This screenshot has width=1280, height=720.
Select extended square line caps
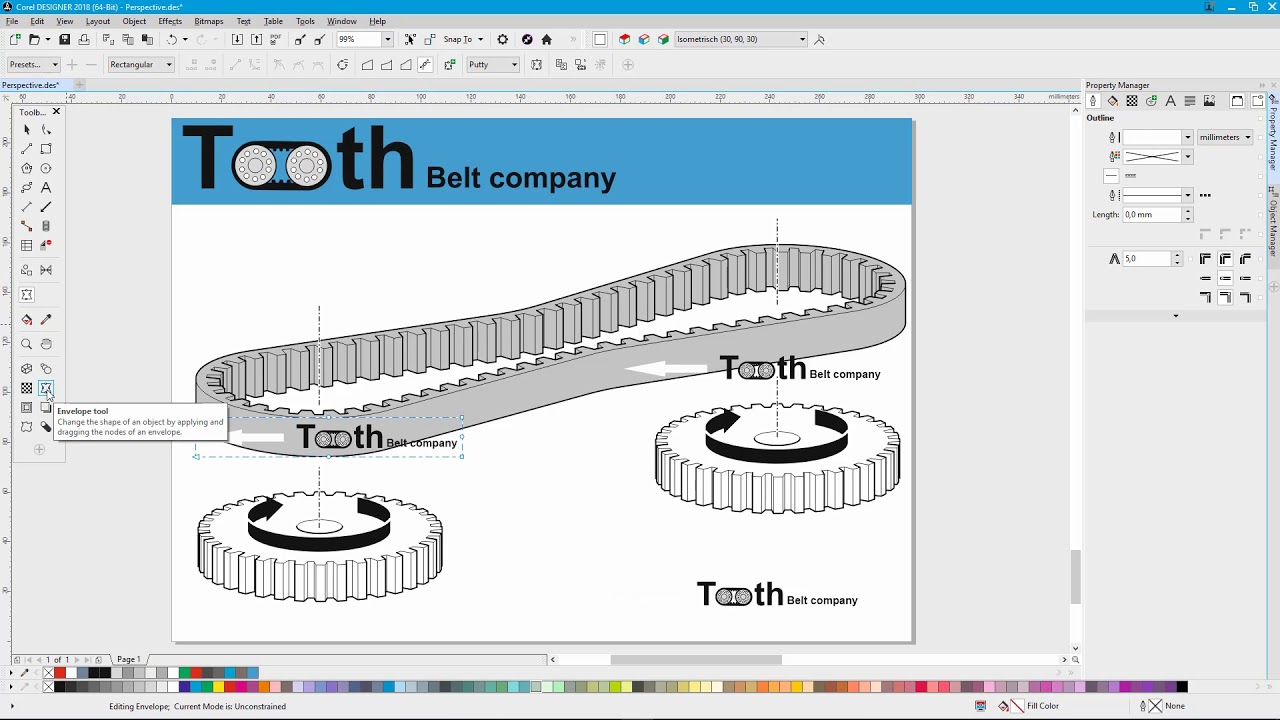(1245, 278)
